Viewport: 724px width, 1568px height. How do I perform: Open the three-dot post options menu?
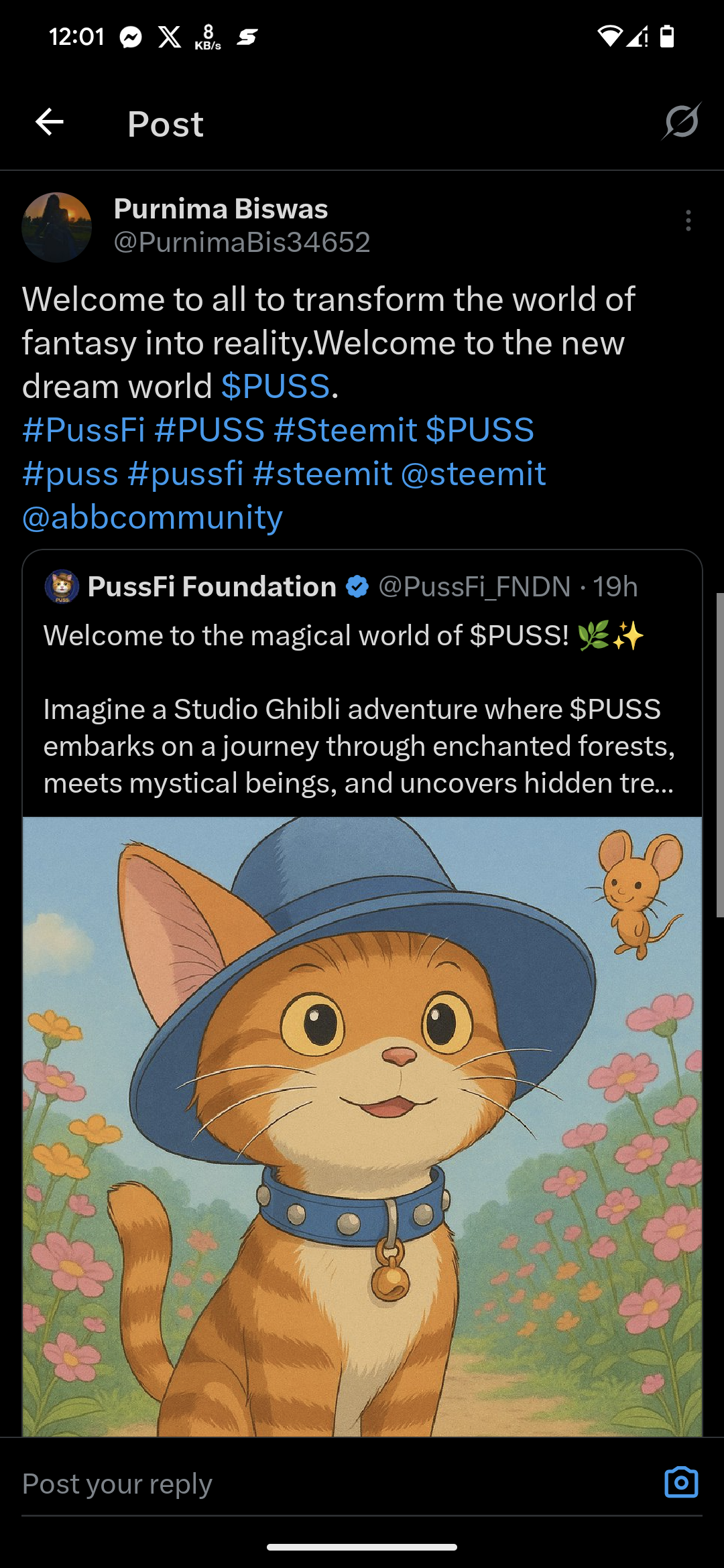[688, 220]
